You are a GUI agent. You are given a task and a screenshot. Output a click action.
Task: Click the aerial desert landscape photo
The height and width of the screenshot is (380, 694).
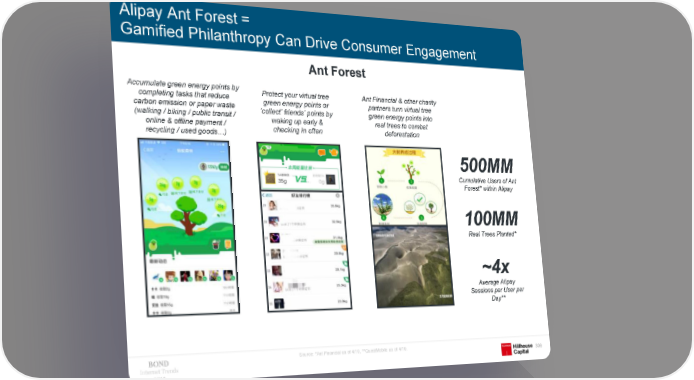click(413, 265)
